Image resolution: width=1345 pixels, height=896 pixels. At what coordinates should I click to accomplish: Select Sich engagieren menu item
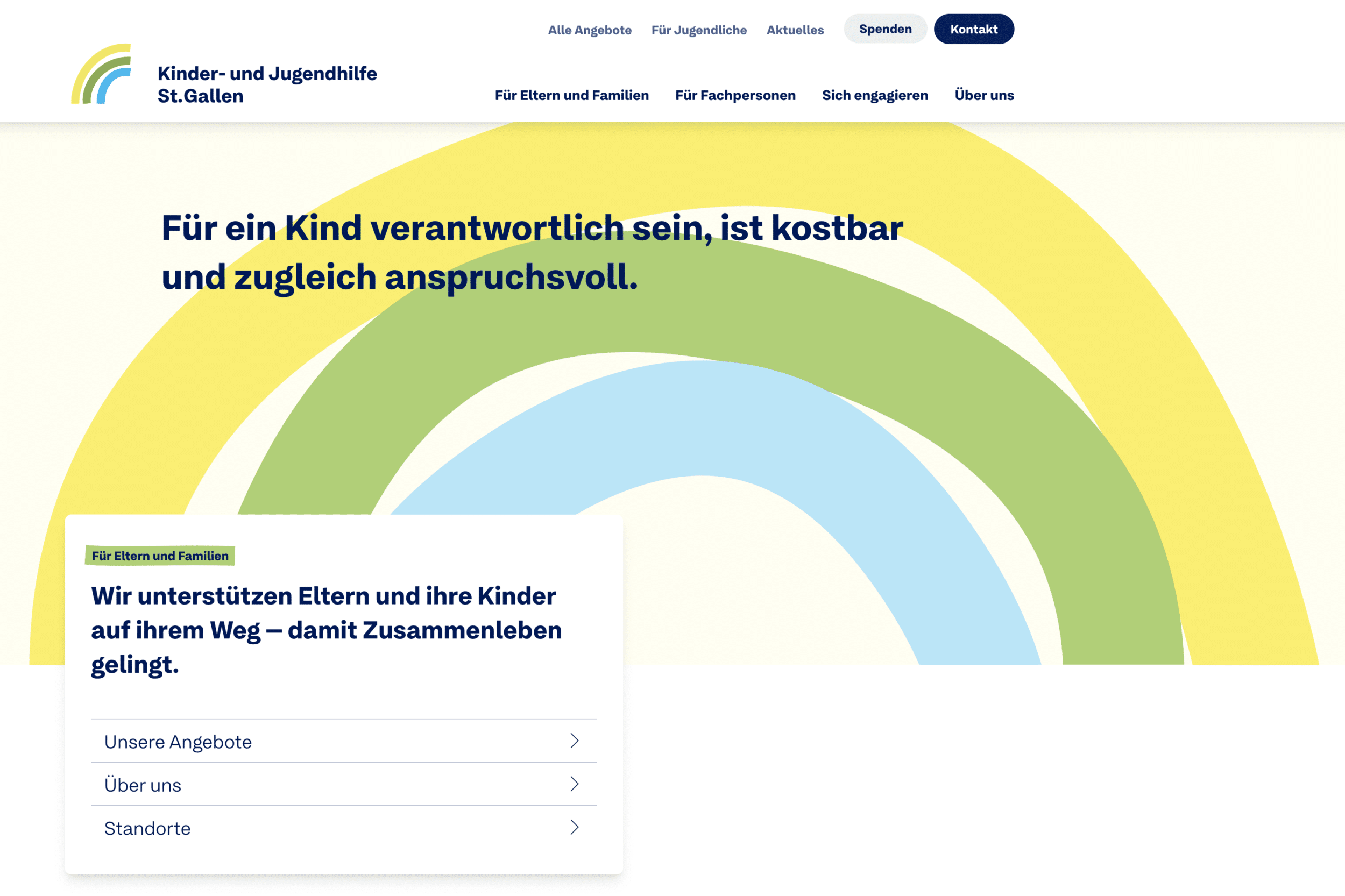click(875, 95)
